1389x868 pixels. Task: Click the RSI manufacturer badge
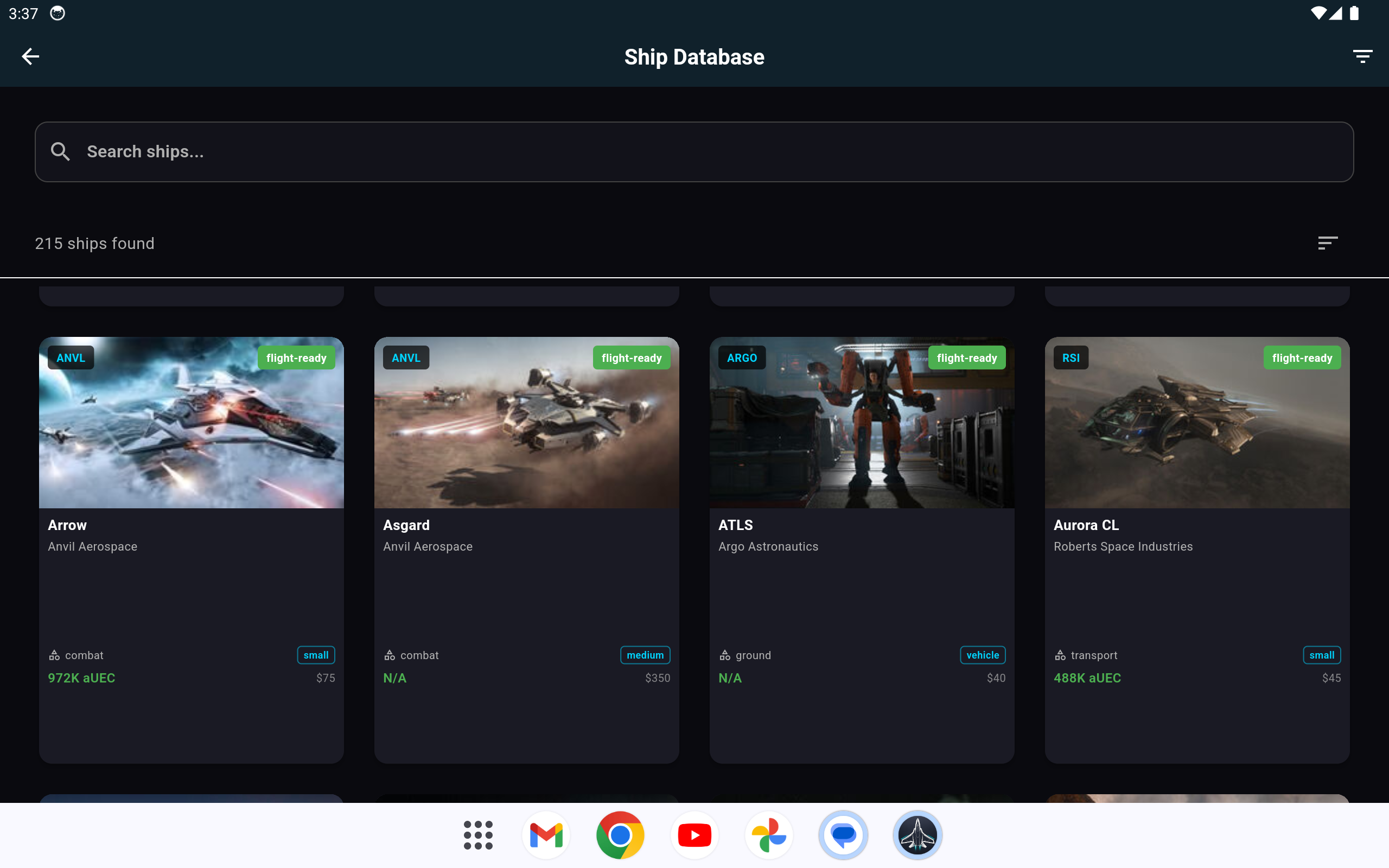point(1071,358)
